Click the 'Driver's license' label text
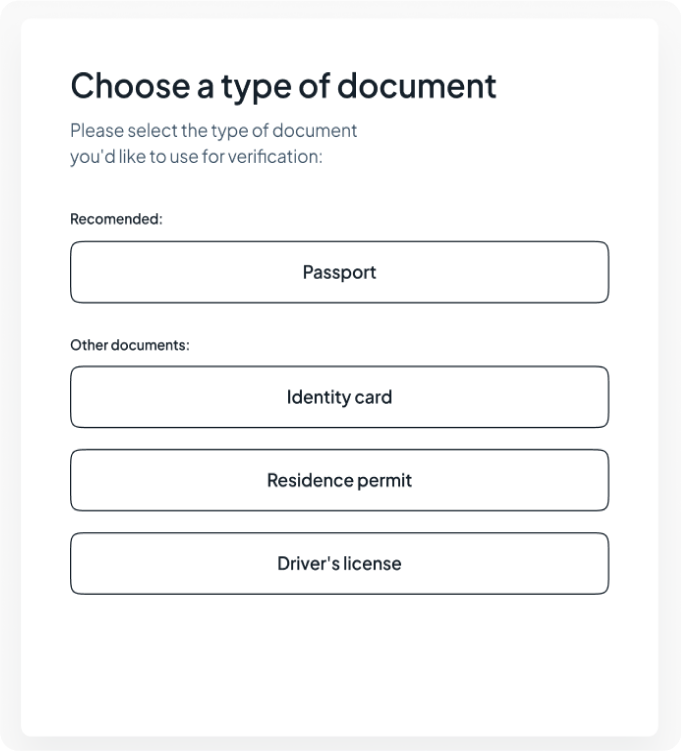 [340, 564]
